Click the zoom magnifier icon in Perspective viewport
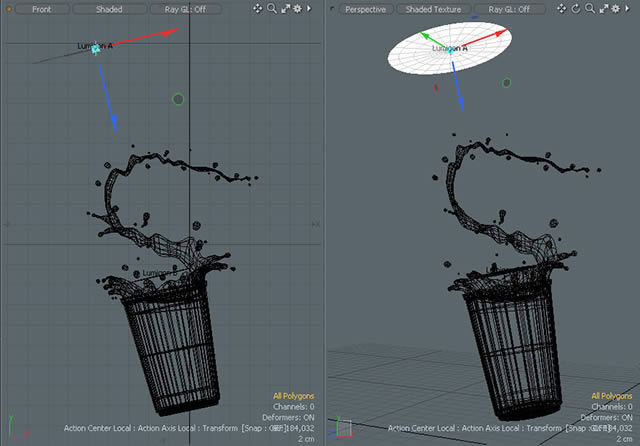 (x=590, y=8)
